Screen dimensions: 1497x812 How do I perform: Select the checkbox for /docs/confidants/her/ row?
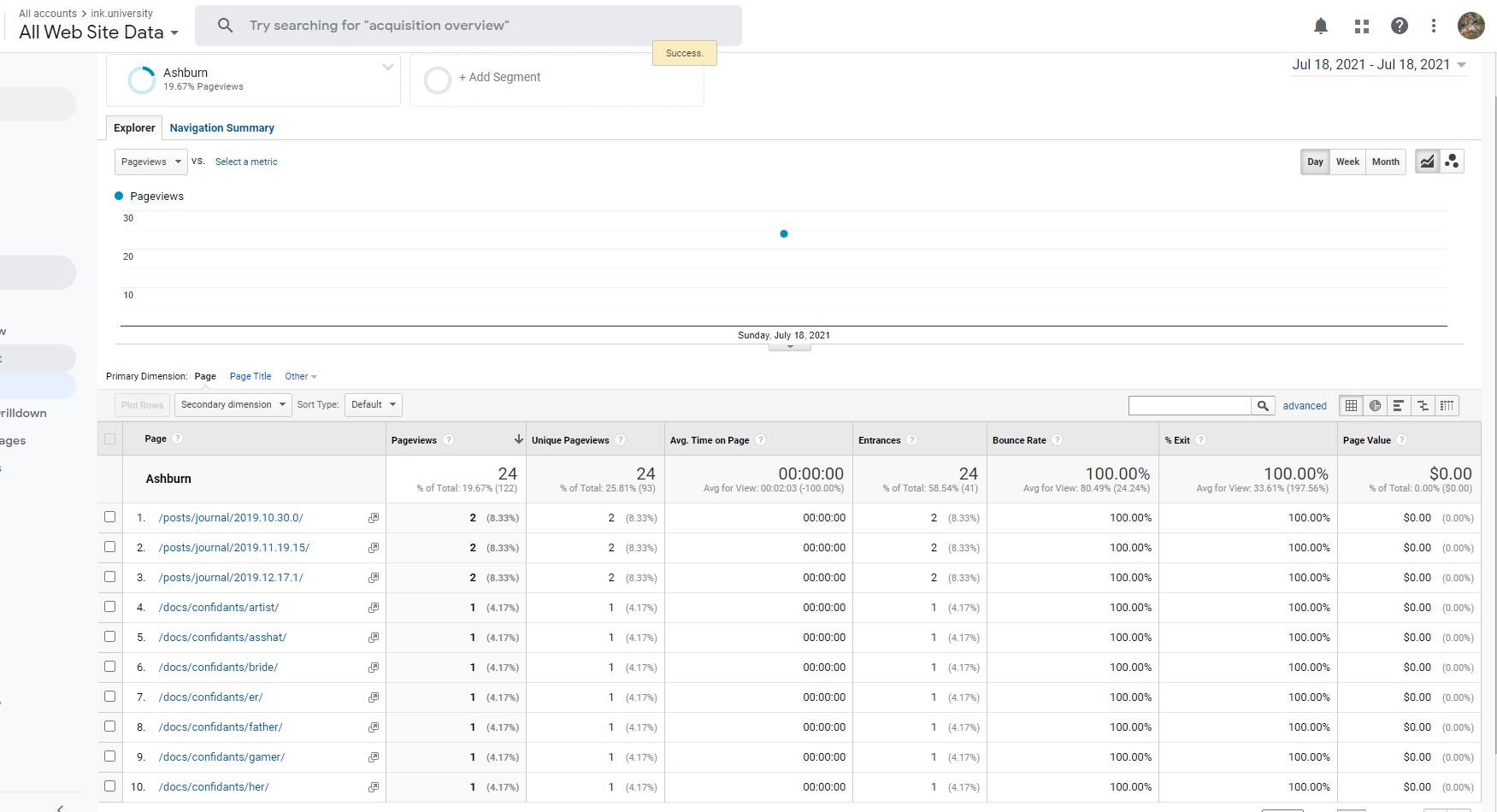click(109, 786)
